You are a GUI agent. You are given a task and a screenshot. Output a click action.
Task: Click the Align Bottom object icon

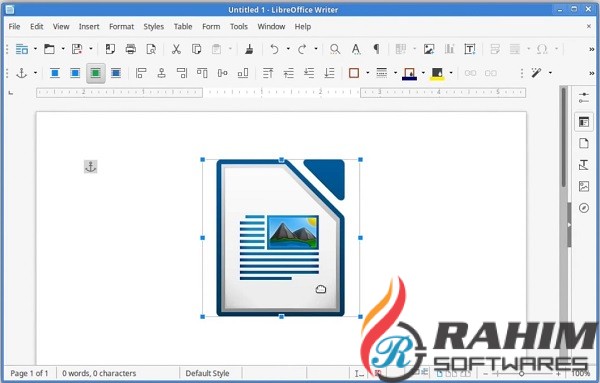point(243,73)
